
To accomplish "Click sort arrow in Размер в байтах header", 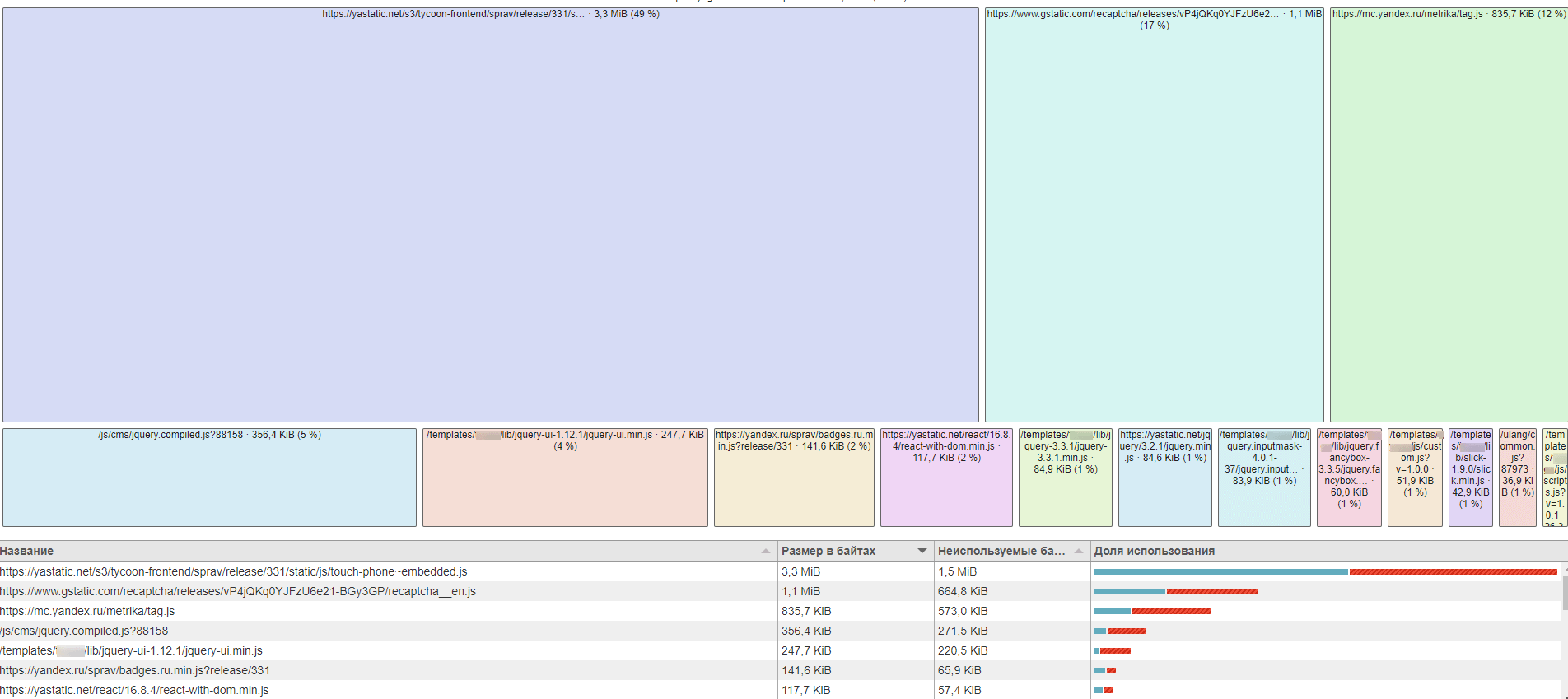I will pos(922,551).
